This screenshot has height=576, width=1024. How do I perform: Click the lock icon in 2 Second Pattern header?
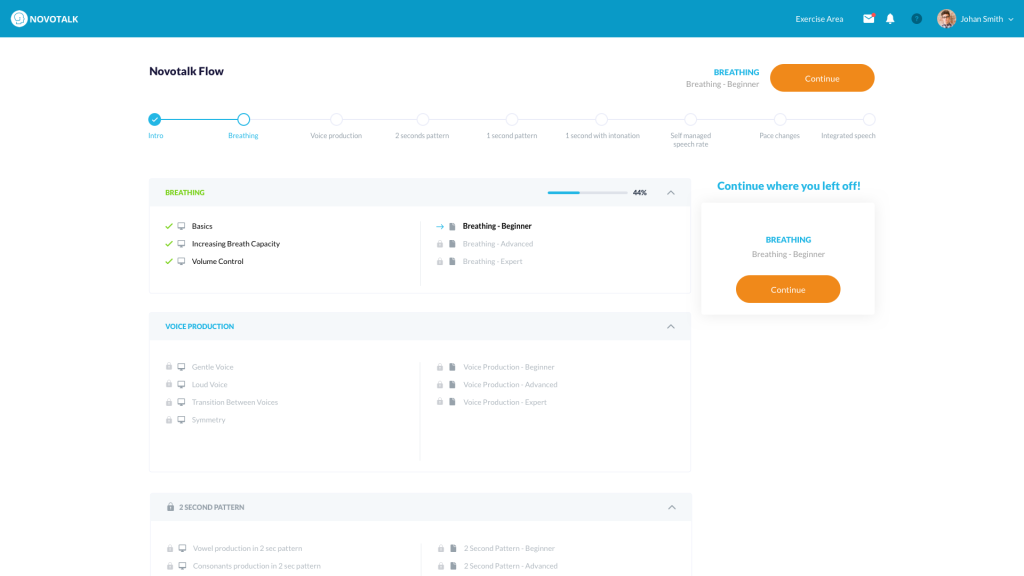click(x=170, y=507)
